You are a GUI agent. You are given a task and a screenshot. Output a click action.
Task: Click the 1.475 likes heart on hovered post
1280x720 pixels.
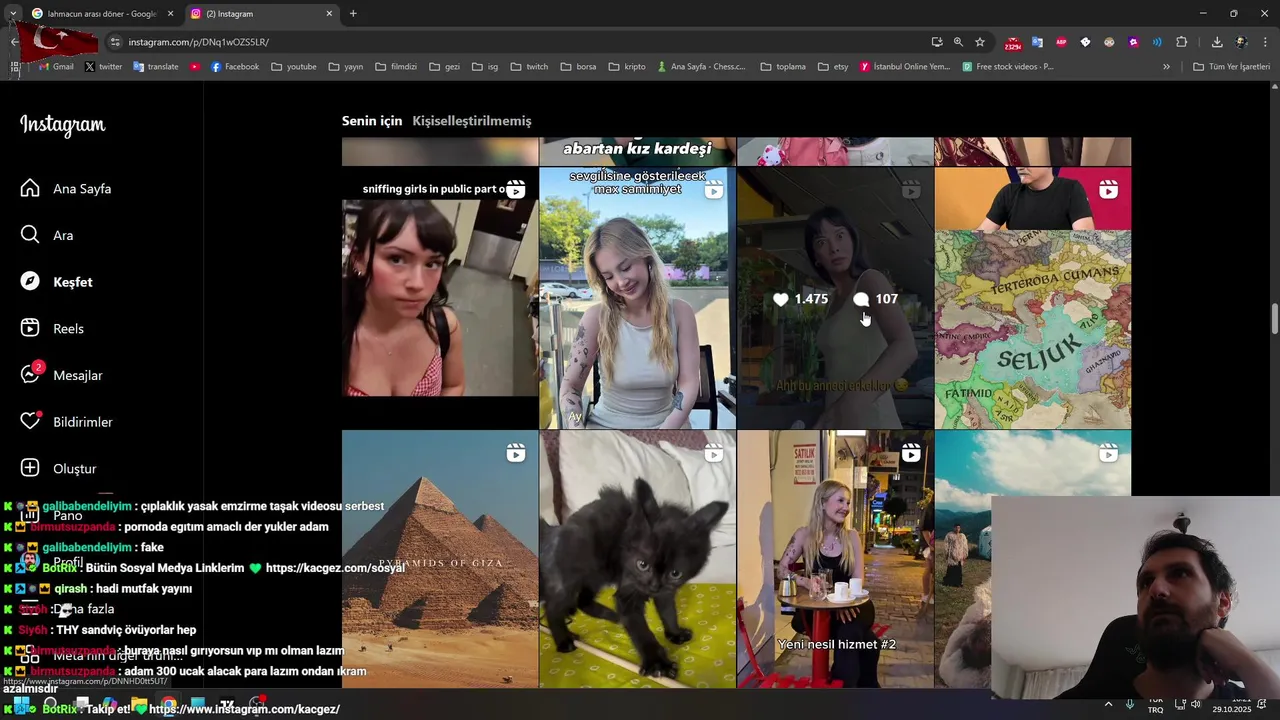point(781,299)
